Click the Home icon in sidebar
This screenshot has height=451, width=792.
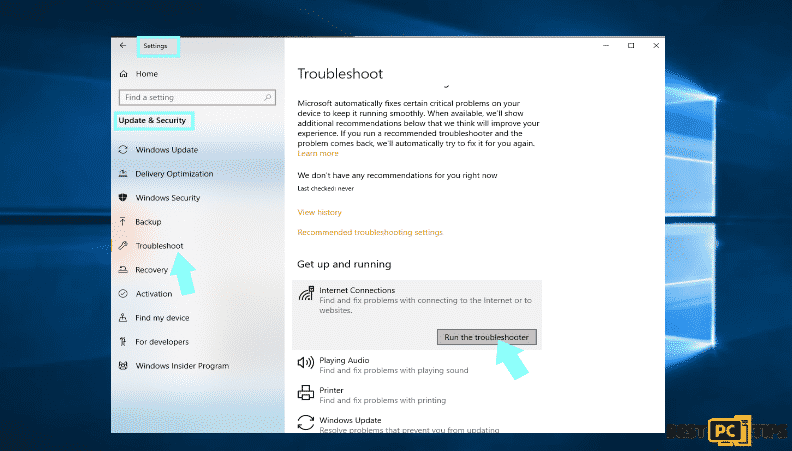click(124, 74)
